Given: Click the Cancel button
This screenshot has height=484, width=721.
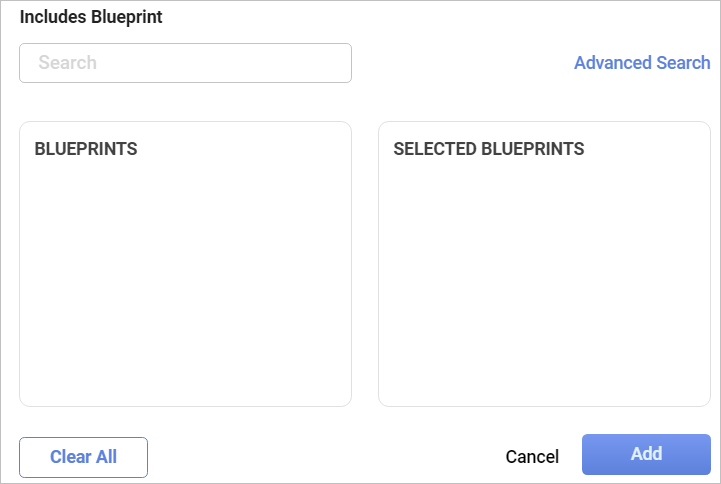Looking at the screenshot, I should tap(532, 457).
